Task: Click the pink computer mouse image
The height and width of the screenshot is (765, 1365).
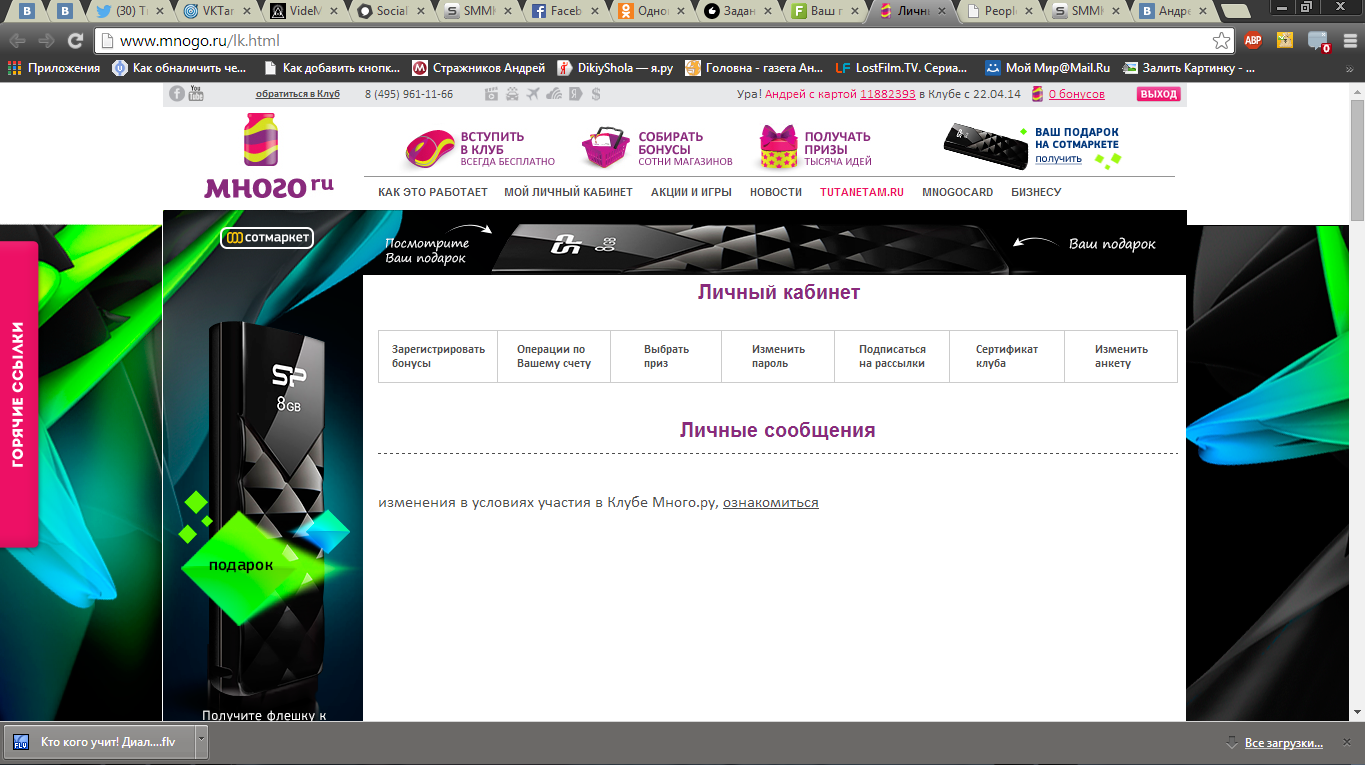Action: click(430, 148)
